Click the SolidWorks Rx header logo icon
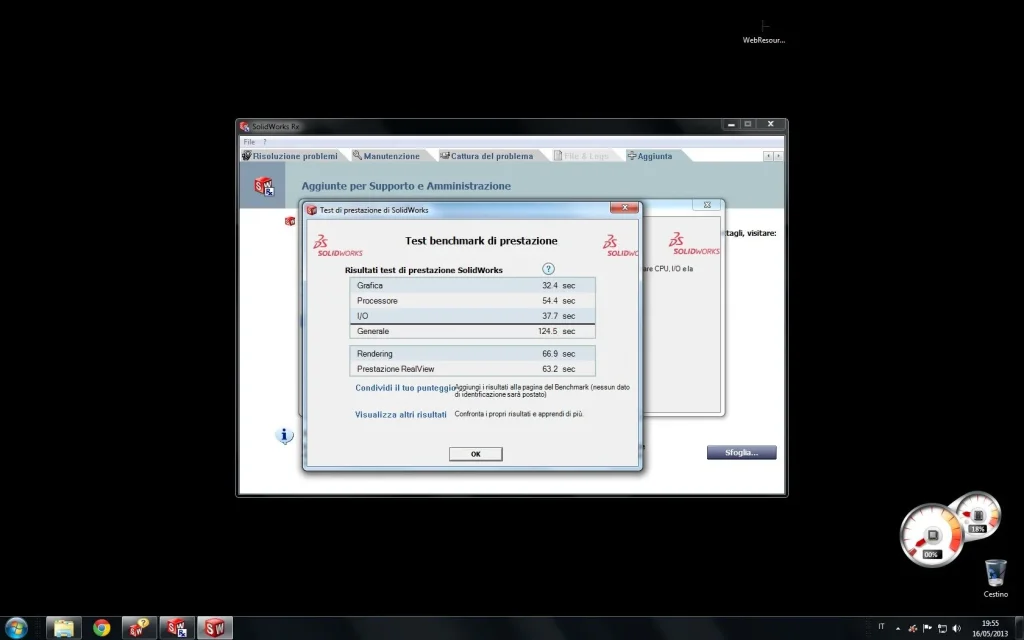1024x640 pixels. [264, 186]
